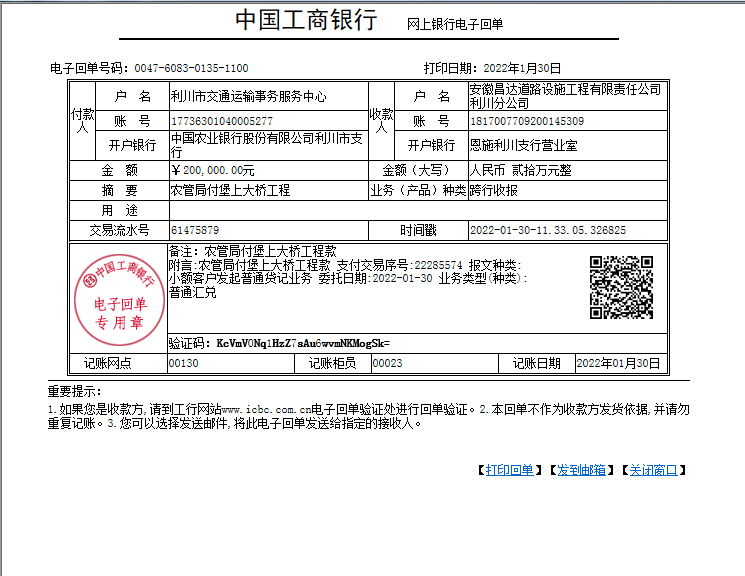Viewport: 745px width, 576px height.
Task: Click the 关闭窗口 link
Action: point(654,470)
